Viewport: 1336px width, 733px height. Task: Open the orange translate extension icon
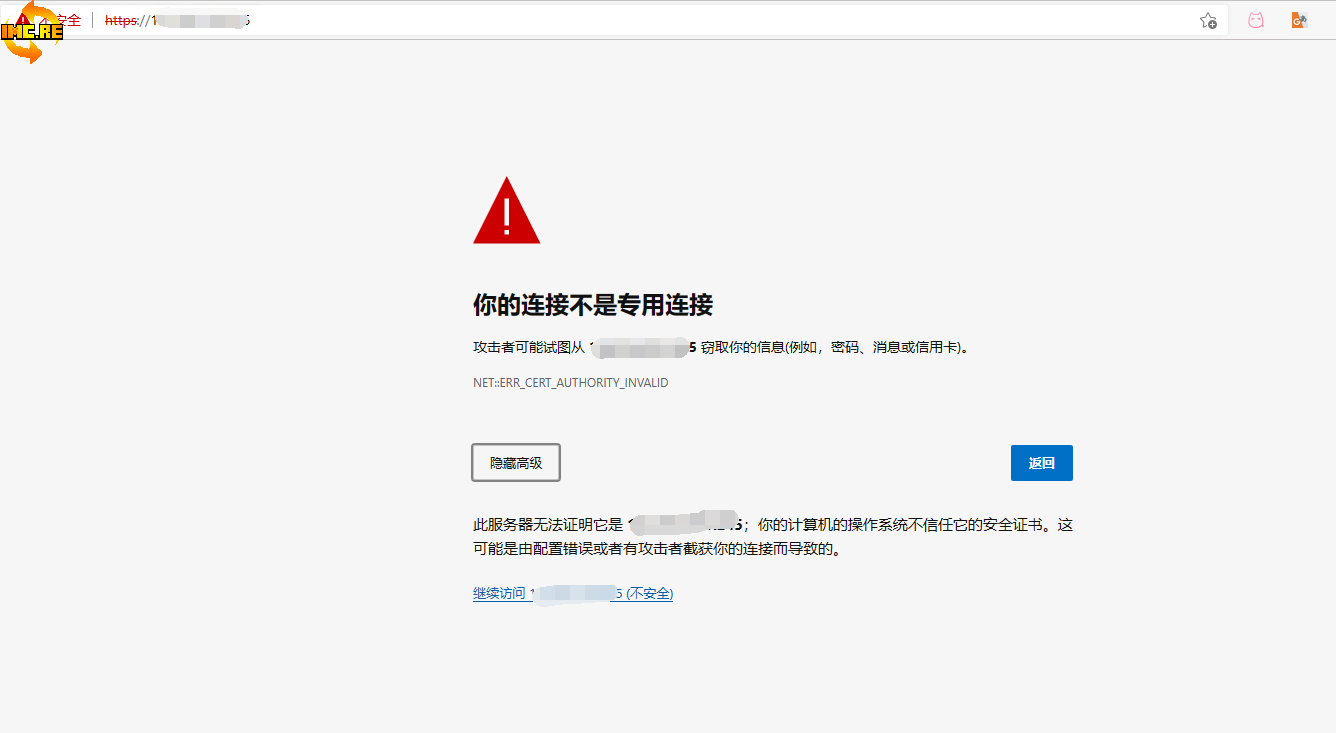coord(1299,20)
